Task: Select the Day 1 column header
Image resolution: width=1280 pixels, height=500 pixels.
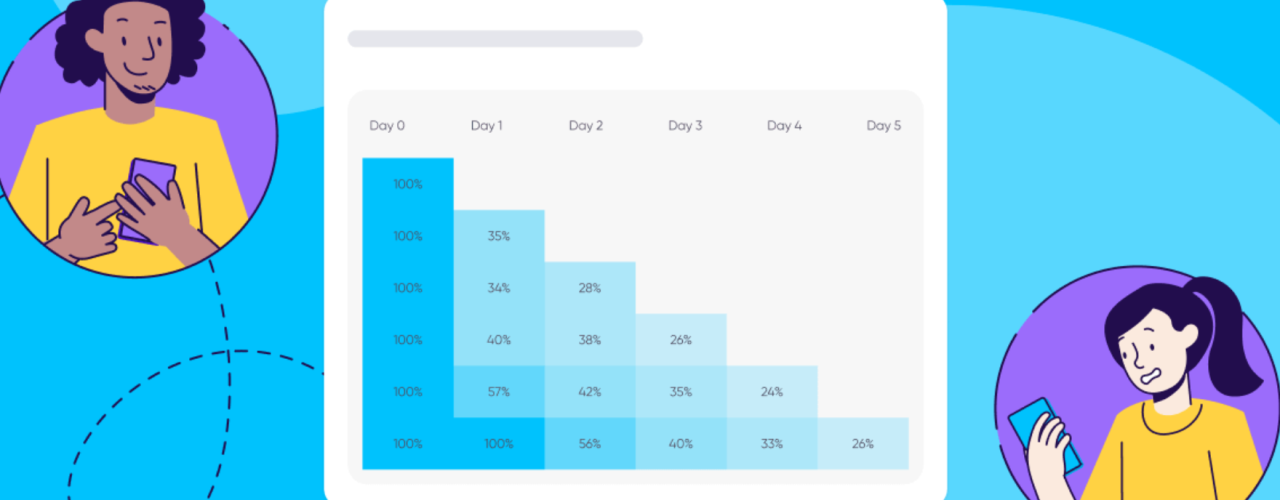Action: tap(486, 126)
